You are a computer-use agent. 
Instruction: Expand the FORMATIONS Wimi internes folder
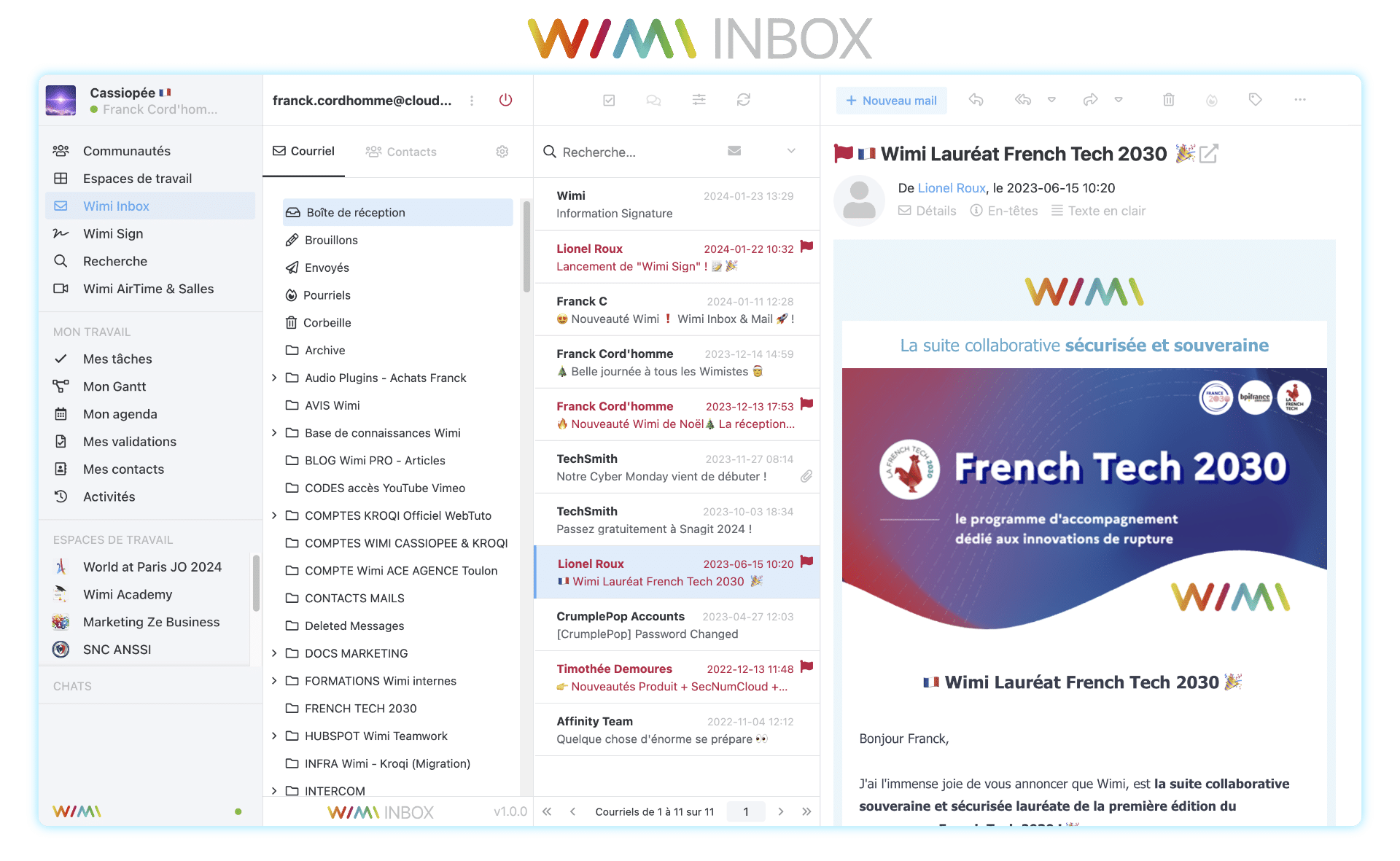coord(274,681)
